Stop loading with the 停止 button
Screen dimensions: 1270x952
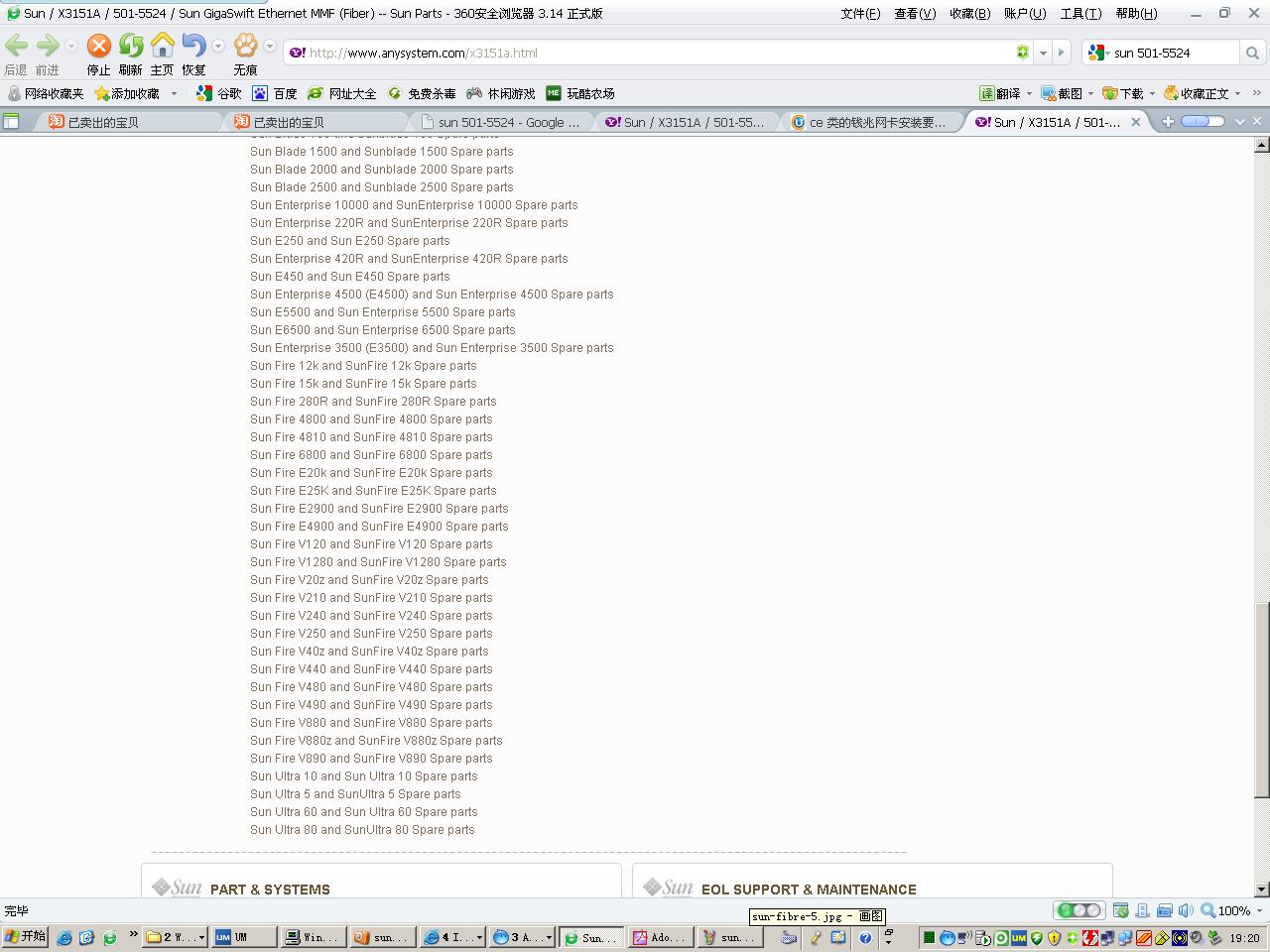99,46
